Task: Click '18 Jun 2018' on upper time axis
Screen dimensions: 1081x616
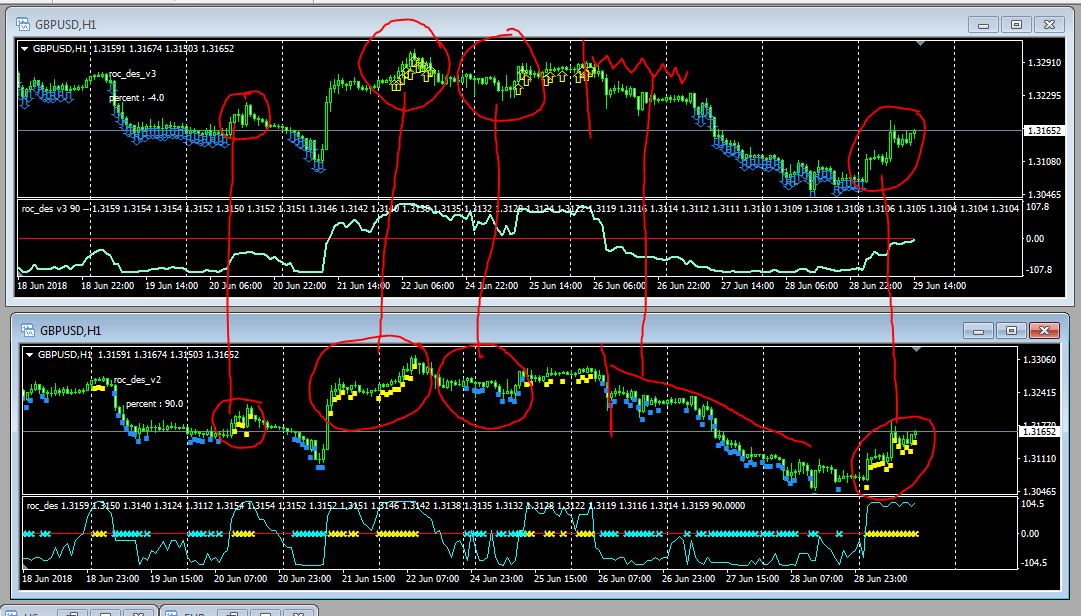Action: pos(42,285)
